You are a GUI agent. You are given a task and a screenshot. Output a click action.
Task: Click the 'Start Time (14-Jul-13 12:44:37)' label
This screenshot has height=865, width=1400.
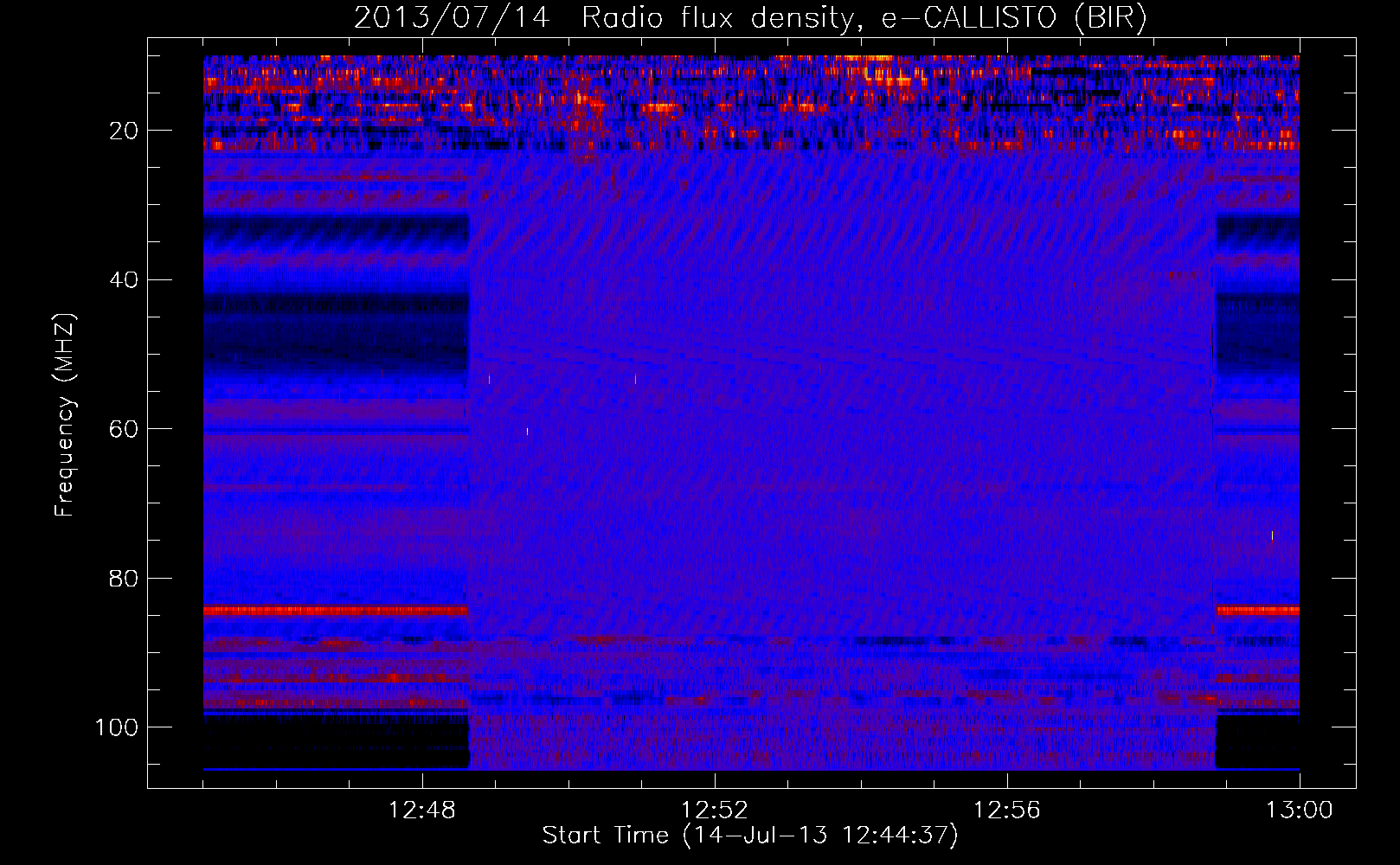750,836
